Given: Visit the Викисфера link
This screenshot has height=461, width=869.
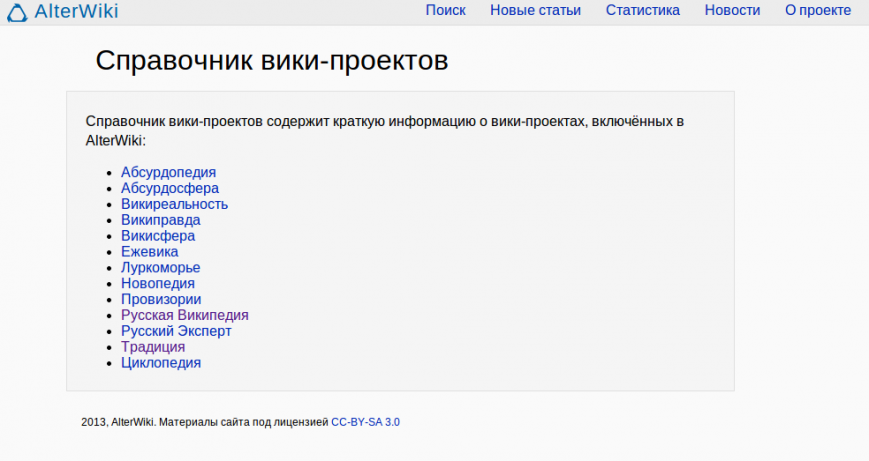Looking at the screenshot, I should (157, 236).
